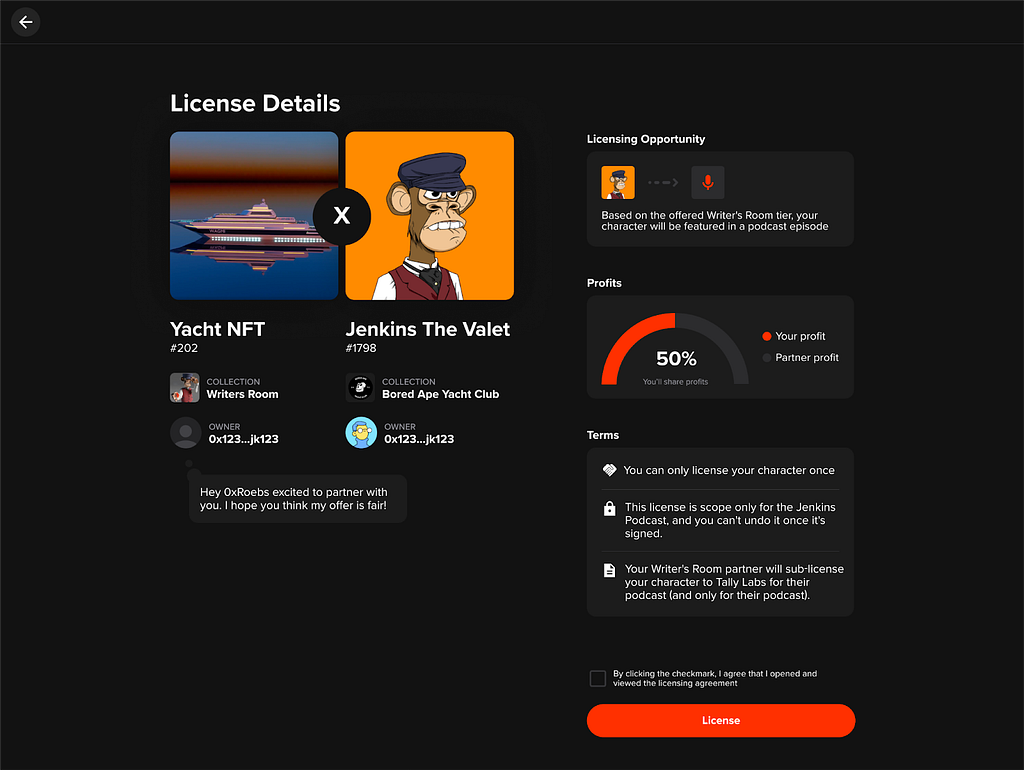Viewport: 1024px width, 770px height.
Task: Click the grey Yacht NFT owner avatar
Action: coord(185,432)
